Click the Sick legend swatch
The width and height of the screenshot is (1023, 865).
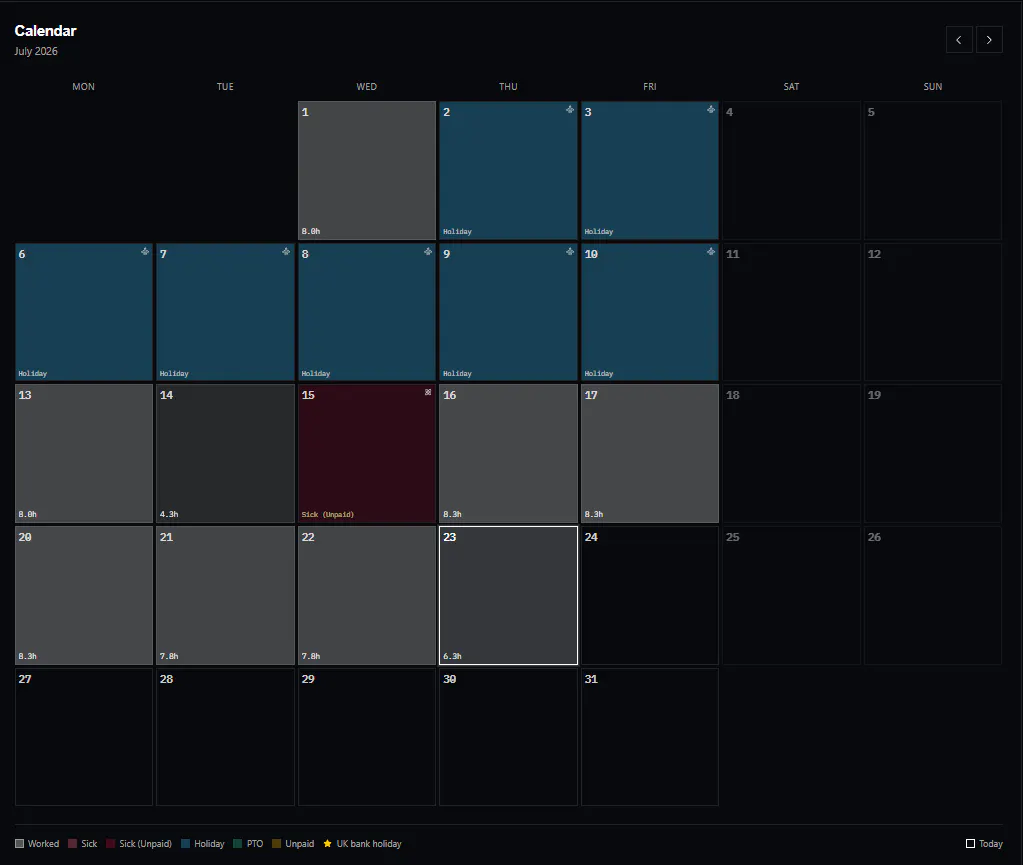[x=72, y=843]
